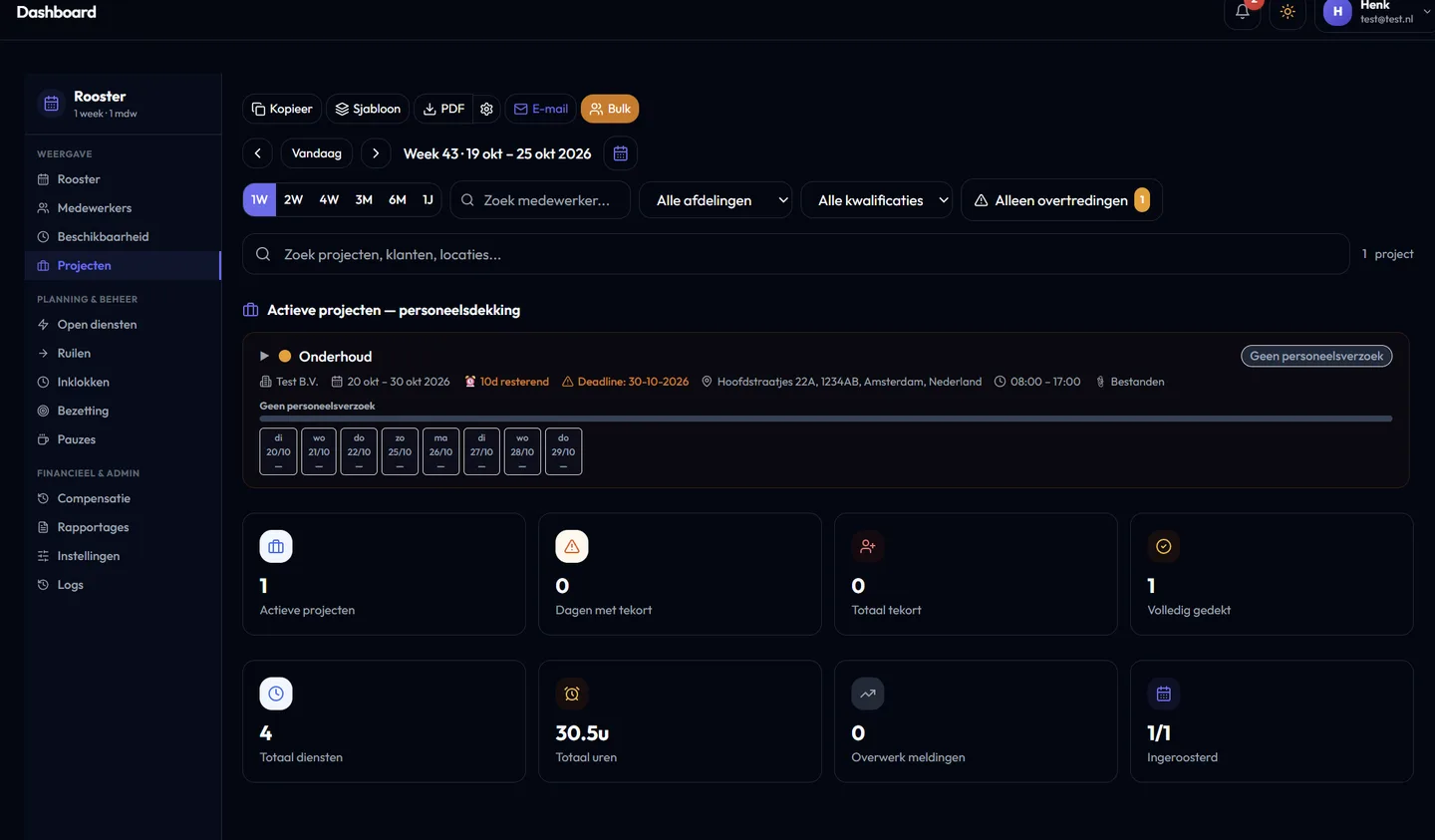Select the 2W range

click(293, 200)
